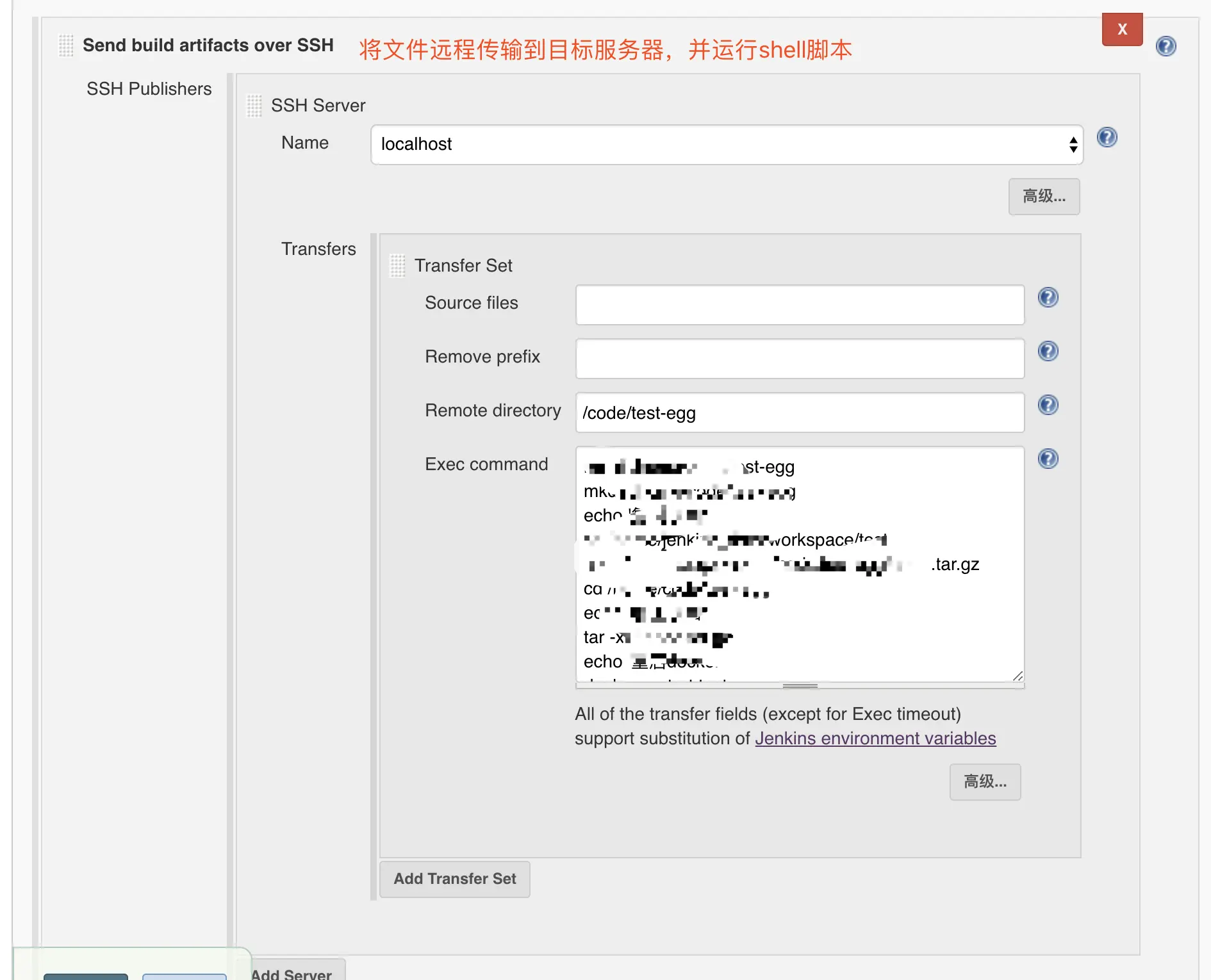Open help for Remote directory field

click(1048, 405)
